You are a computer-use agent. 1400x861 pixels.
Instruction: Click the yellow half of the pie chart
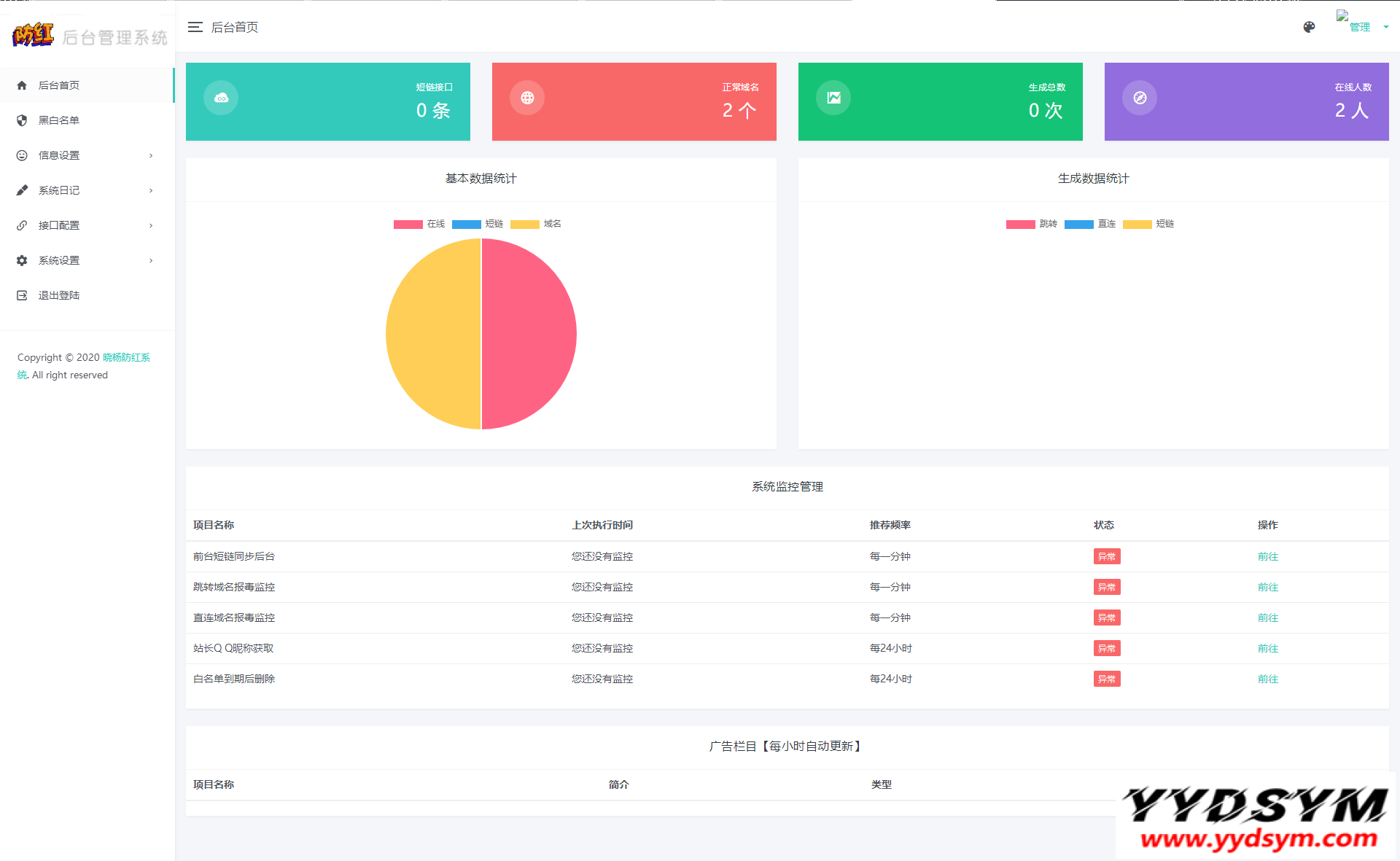click(x=434, y=334)
